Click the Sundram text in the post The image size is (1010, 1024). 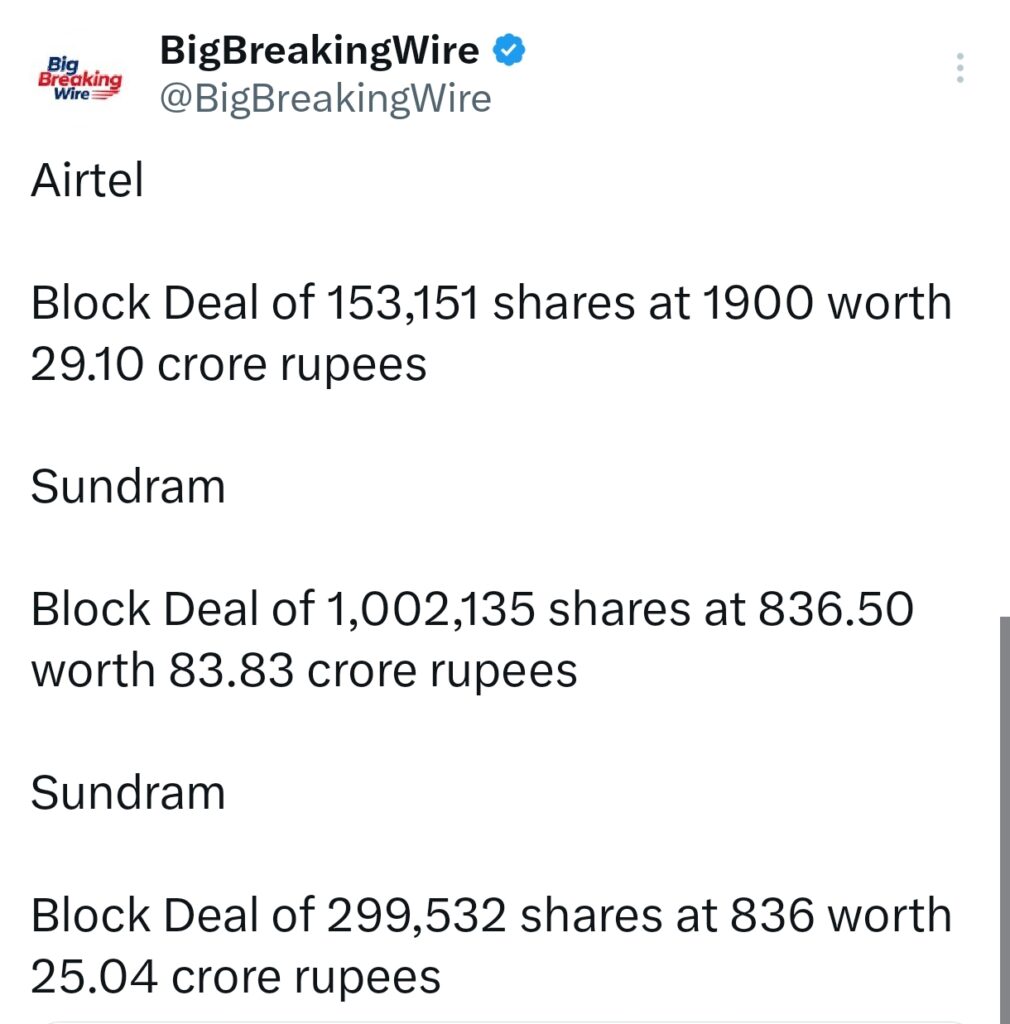[126, 487]
